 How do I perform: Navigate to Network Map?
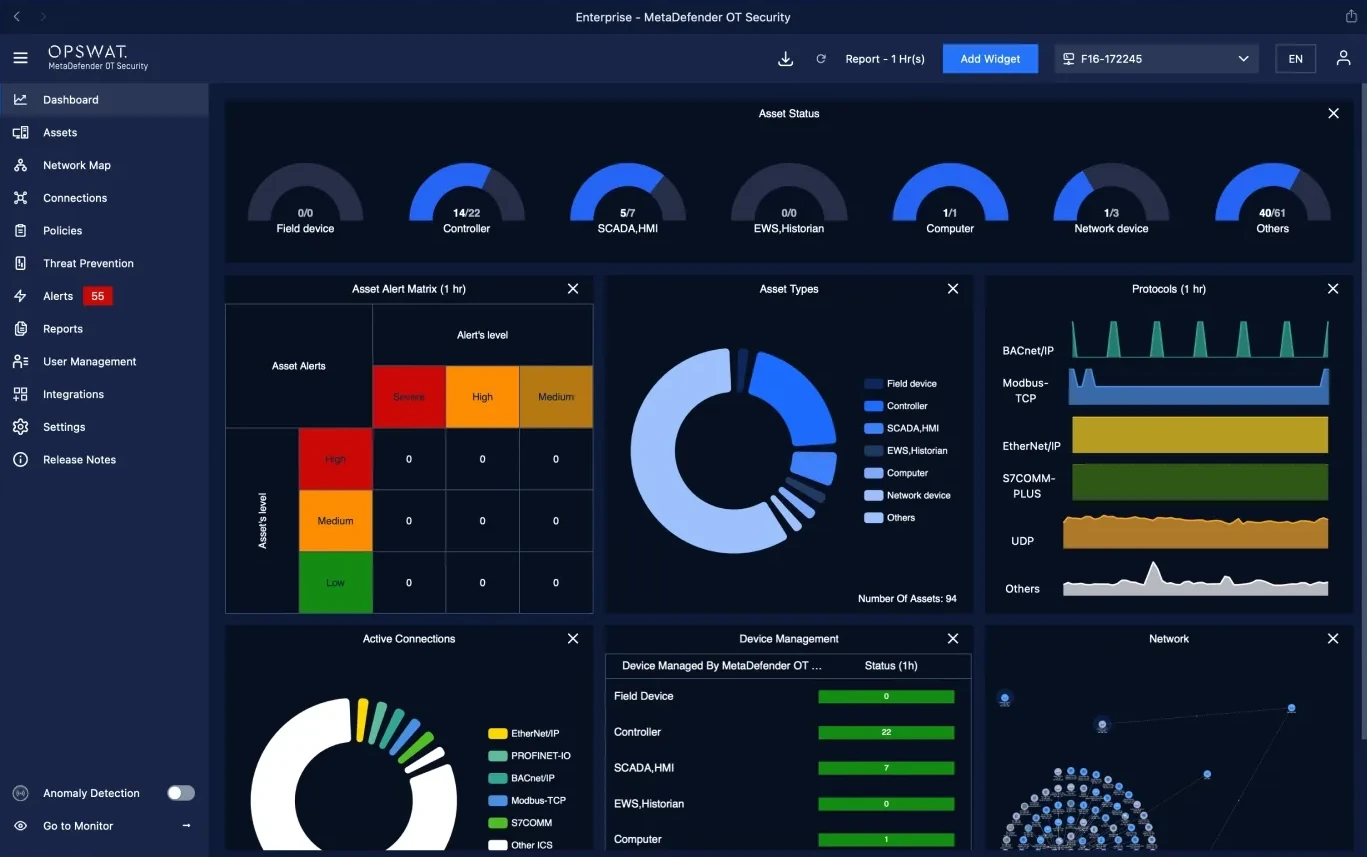point(104,165)
